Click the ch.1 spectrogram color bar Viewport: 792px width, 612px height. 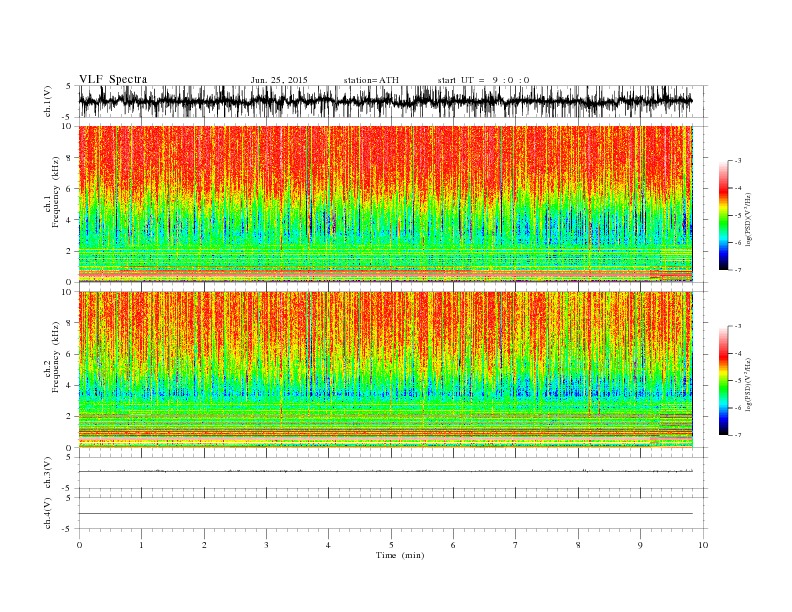pyautogui.click(x=723, y=215)
